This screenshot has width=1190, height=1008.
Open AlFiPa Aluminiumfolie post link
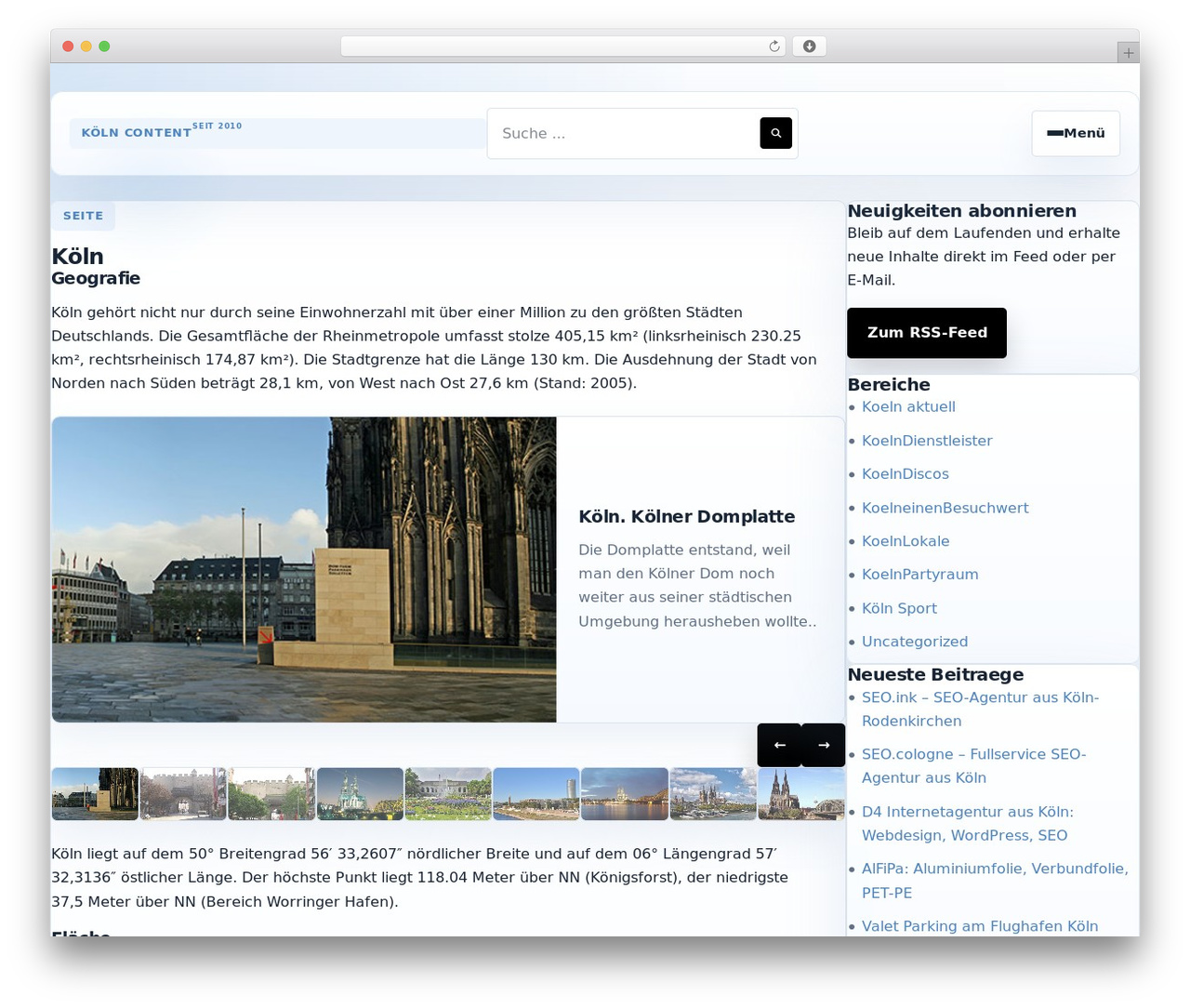pyautogui.click(x=995, y=881)
